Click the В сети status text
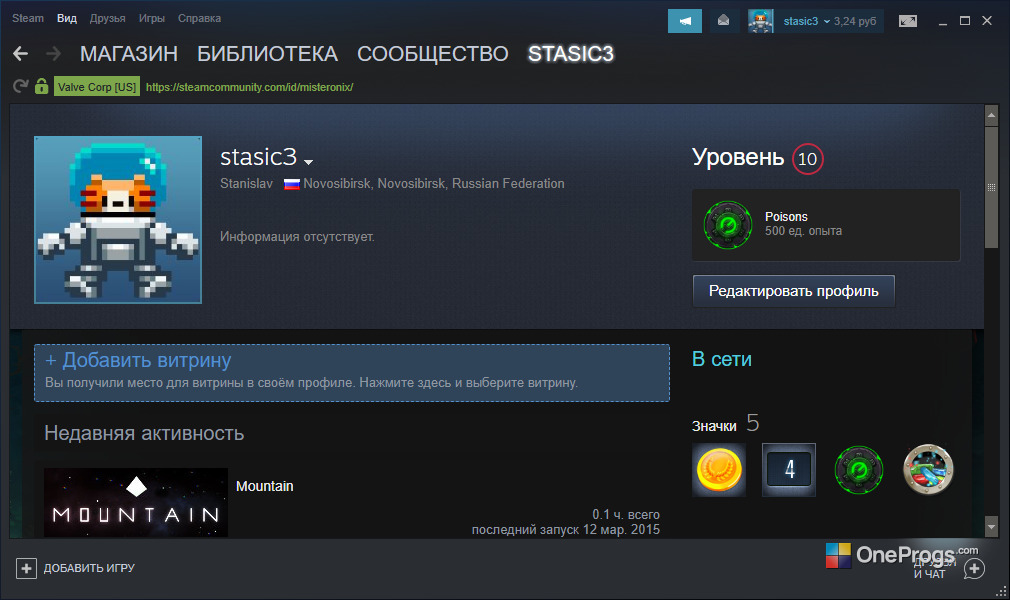The height and width of the screenshot is (600, 1010). pyautogui.click(x=722, y=360)
